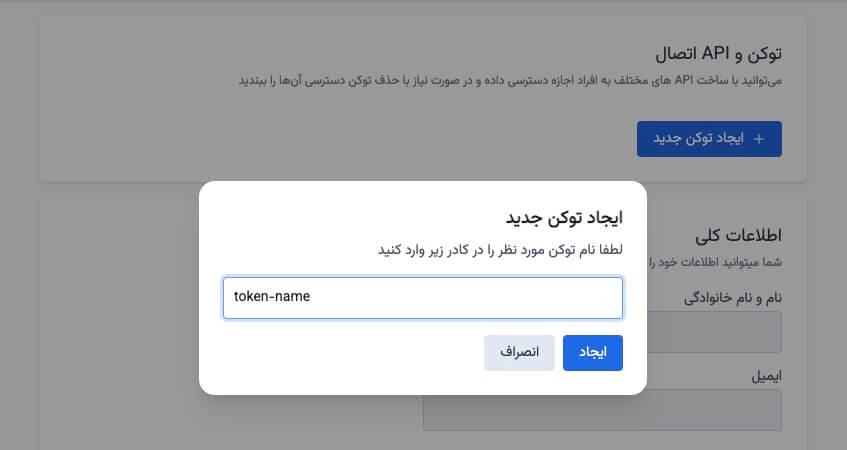Screen dimensions: 847x450
Task: Click the "token-name" text inside the input
Action: (273, 297)
